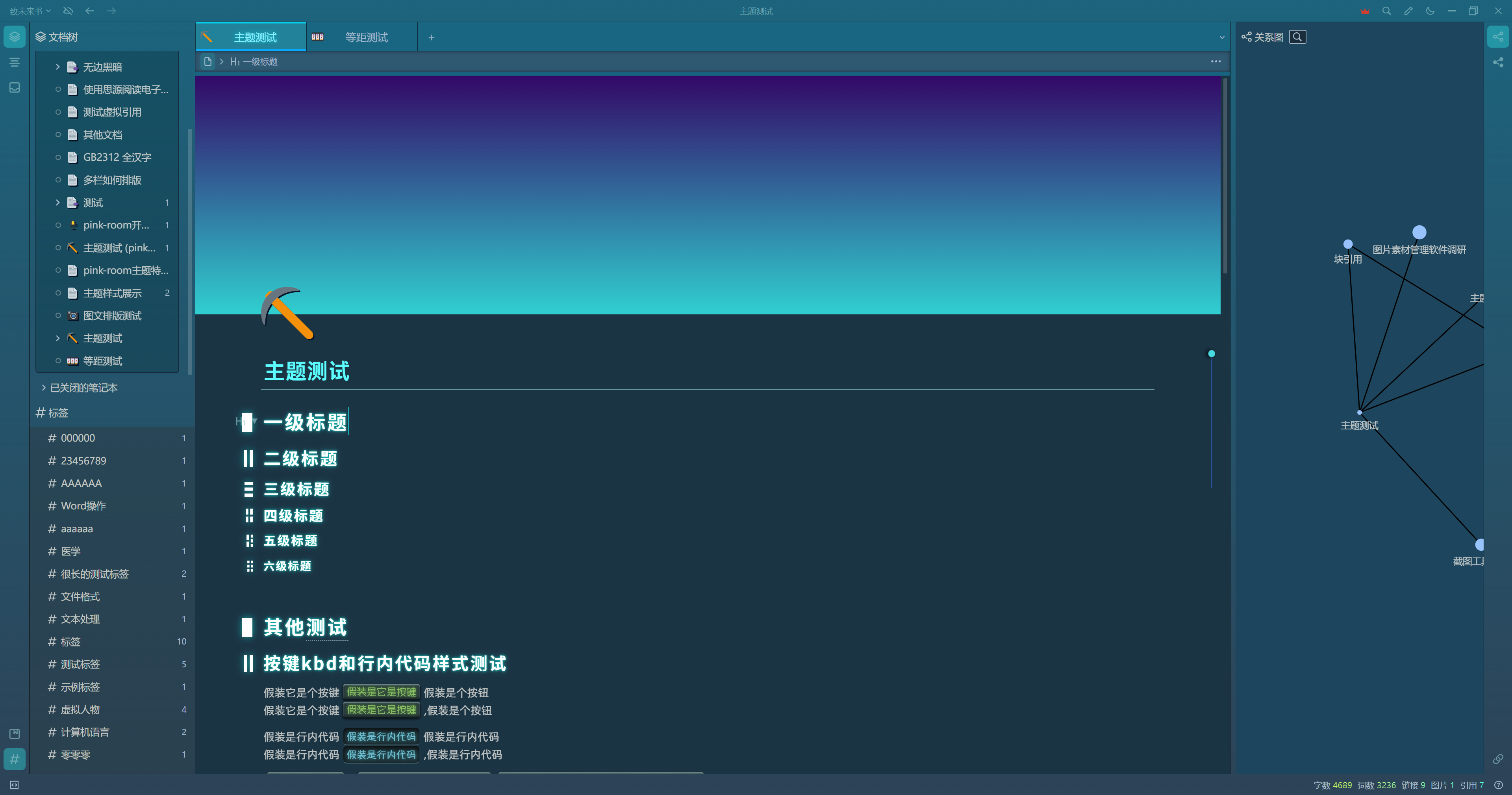The width and height of the screenshot is (1512, 795).
Task: Open the bookmarks icon in left dock
Action: tap(15, 734)
